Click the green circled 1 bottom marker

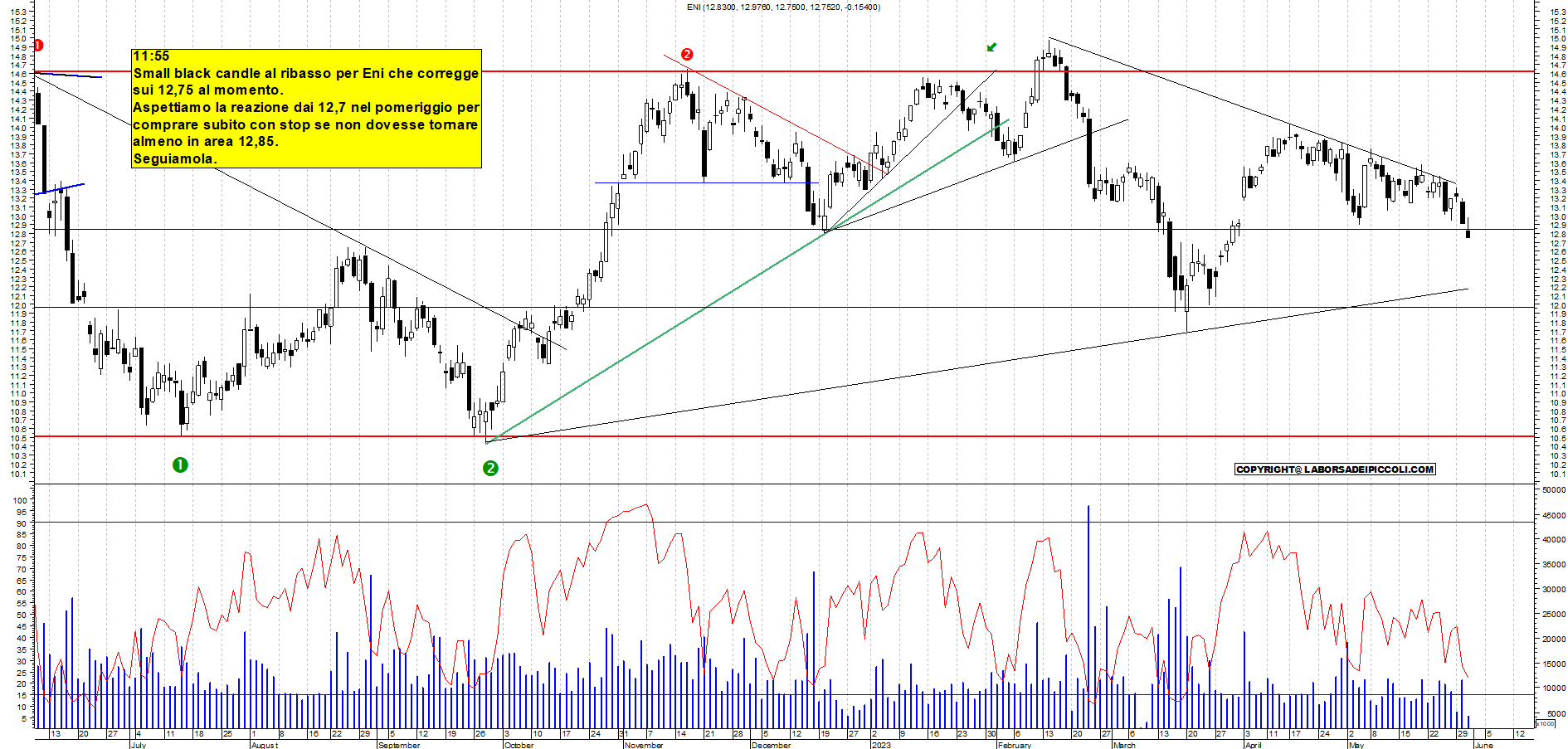pyautogui.click(x=180, y=464)
